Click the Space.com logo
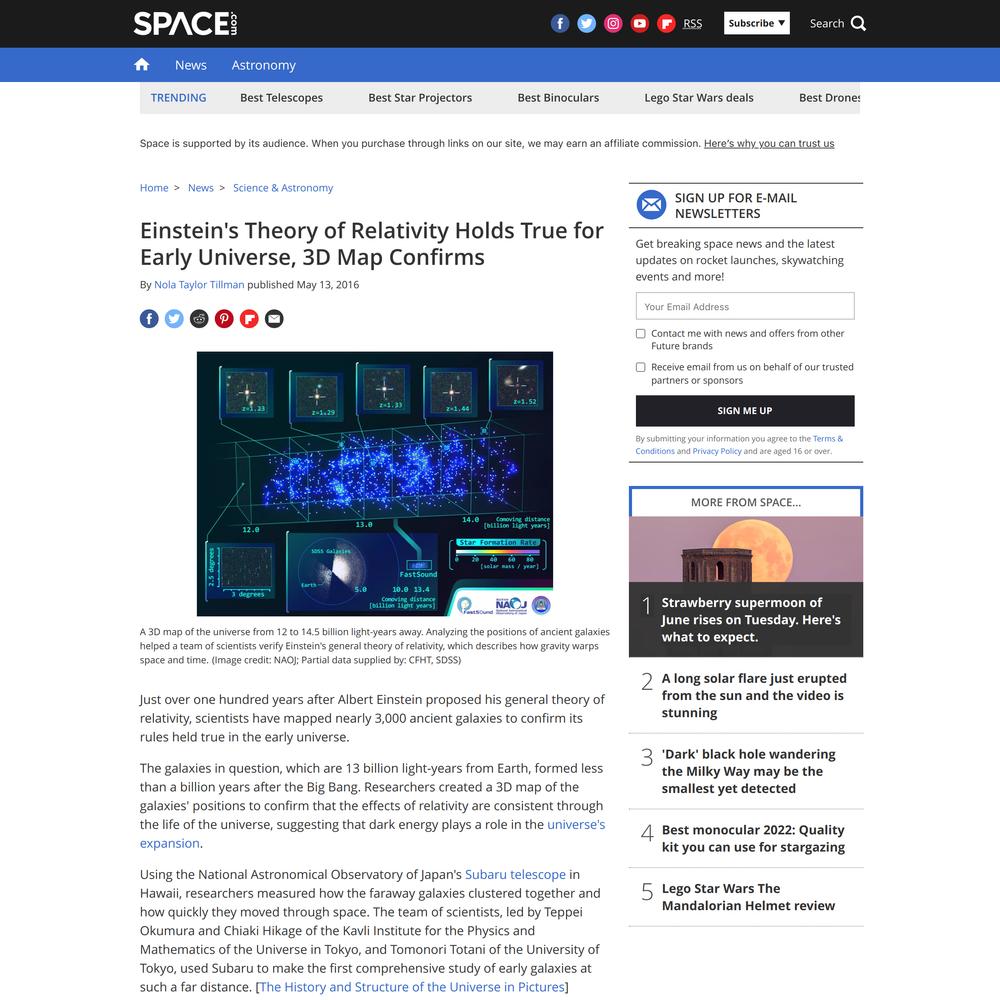1000x1000 pixels. 186,24
